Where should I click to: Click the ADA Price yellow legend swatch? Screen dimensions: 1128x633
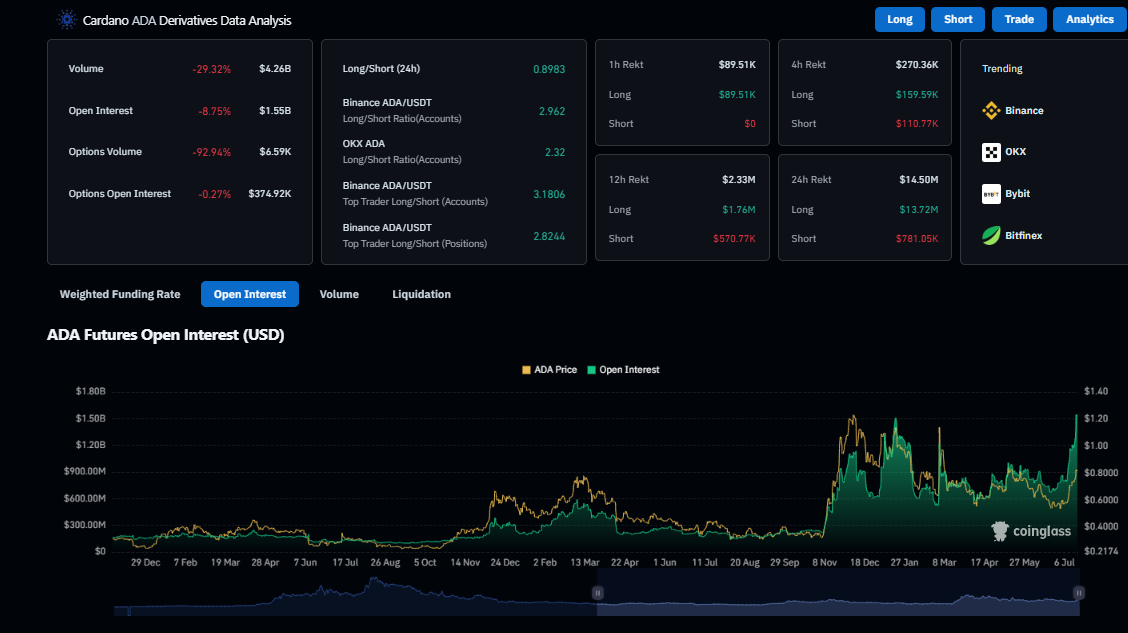pos(526,370)
